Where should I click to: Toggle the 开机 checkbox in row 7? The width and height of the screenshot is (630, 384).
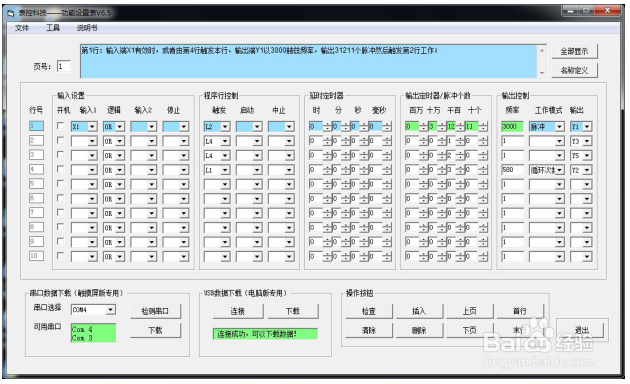(x=60, y=212)
